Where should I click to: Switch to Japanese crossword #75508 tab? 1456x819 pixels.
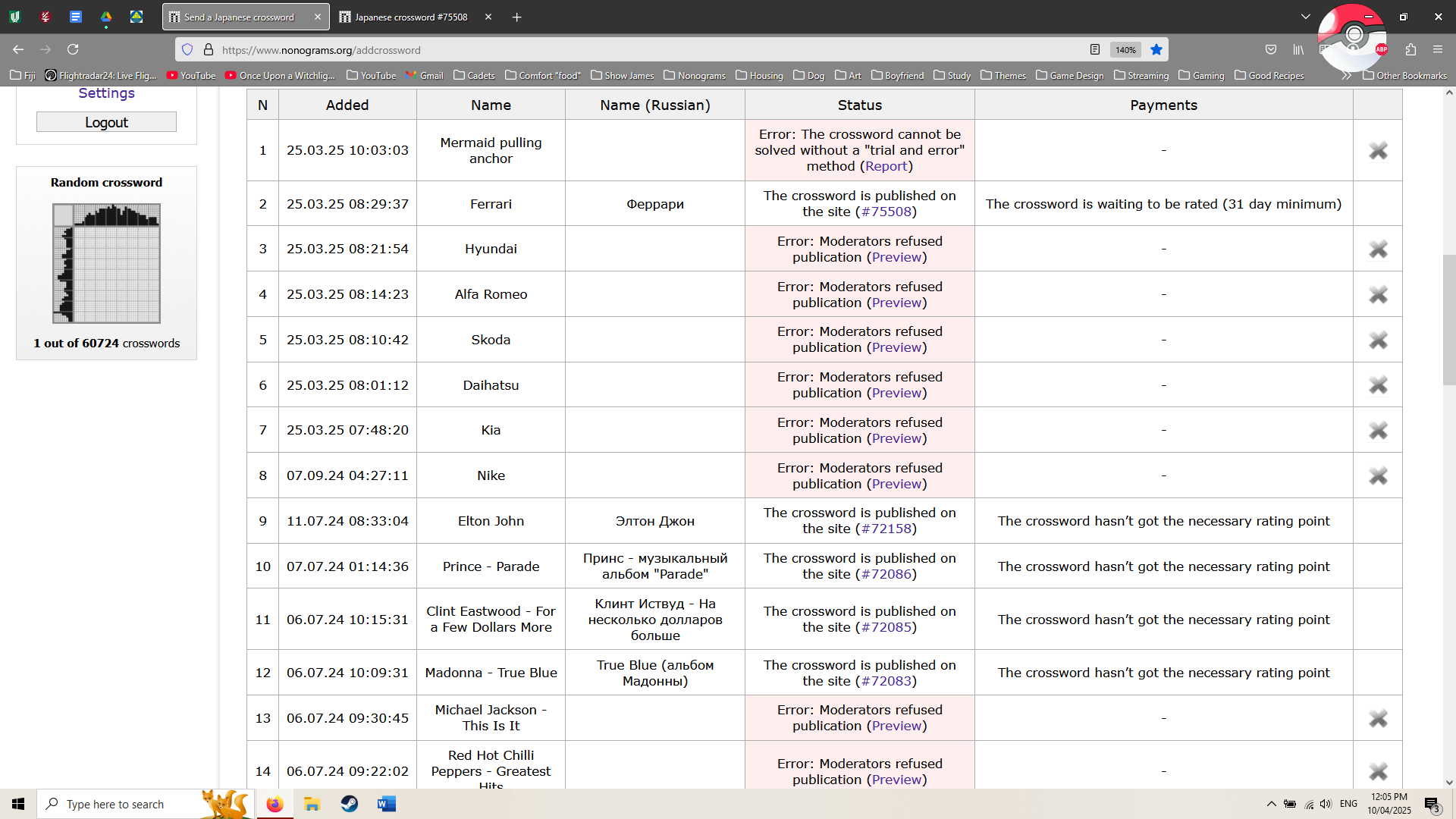[410, 17]
